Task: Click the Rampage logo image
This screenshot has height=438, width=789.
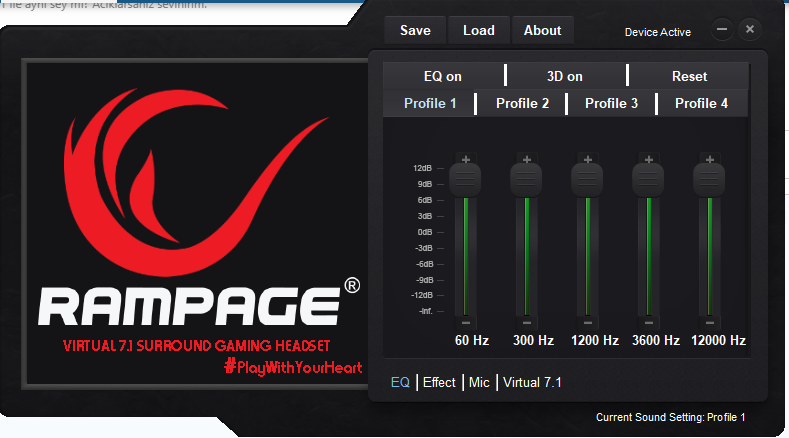Action: click(x=197, y=224)
